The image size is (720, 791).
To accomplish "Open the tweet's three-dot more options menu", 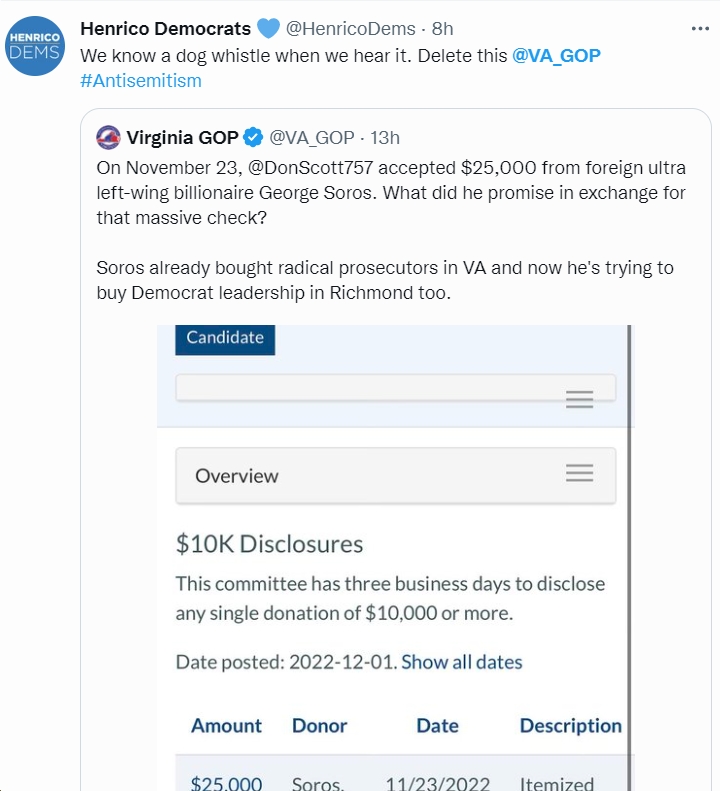I will (x=700, y=29).
